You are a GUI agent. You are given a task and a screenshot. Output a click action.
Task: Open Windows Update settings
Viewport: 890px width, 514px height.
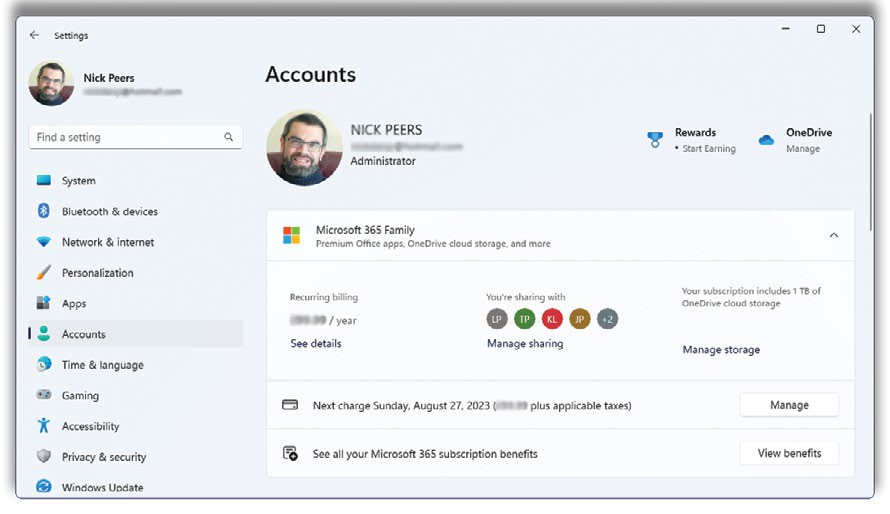[136, 487]
